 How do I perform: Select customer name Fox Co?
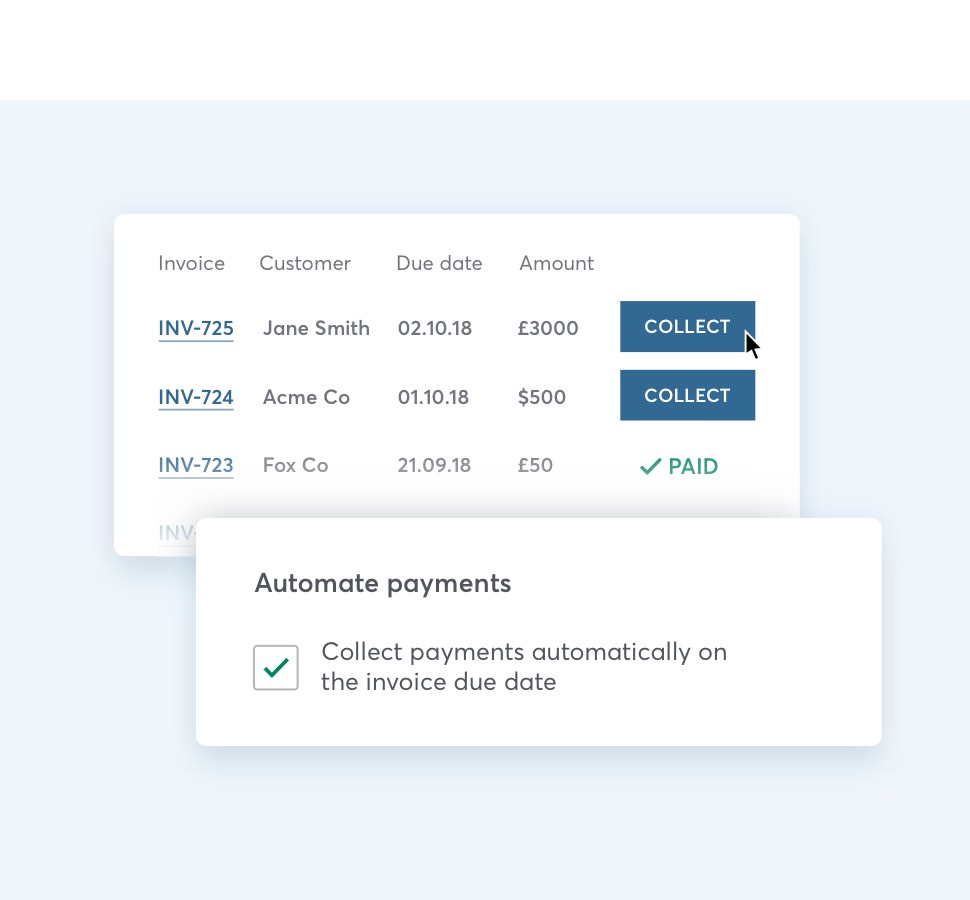(295, 465)
